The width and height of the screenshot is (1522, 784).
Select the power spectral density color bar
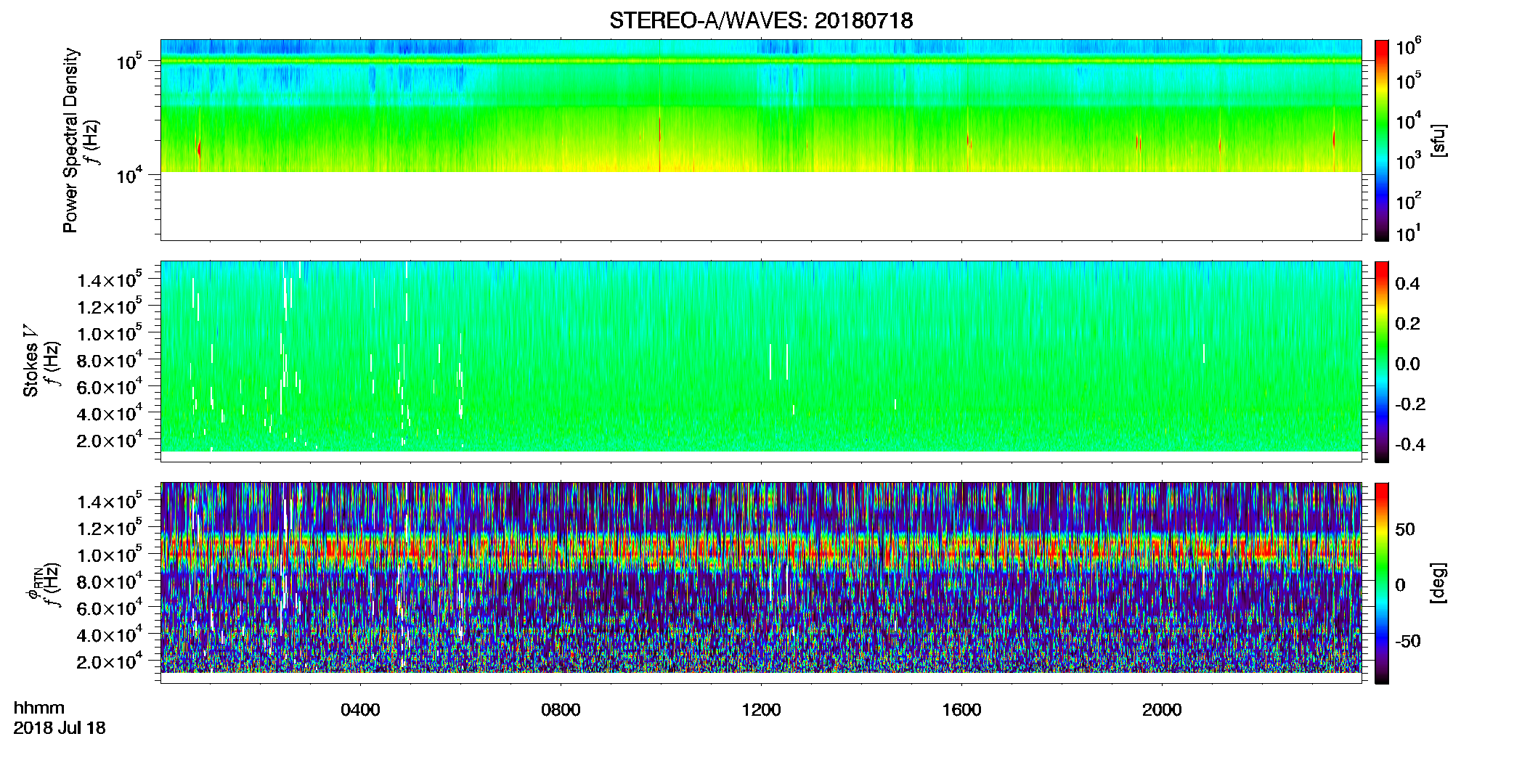click(x=1382, y=140)
